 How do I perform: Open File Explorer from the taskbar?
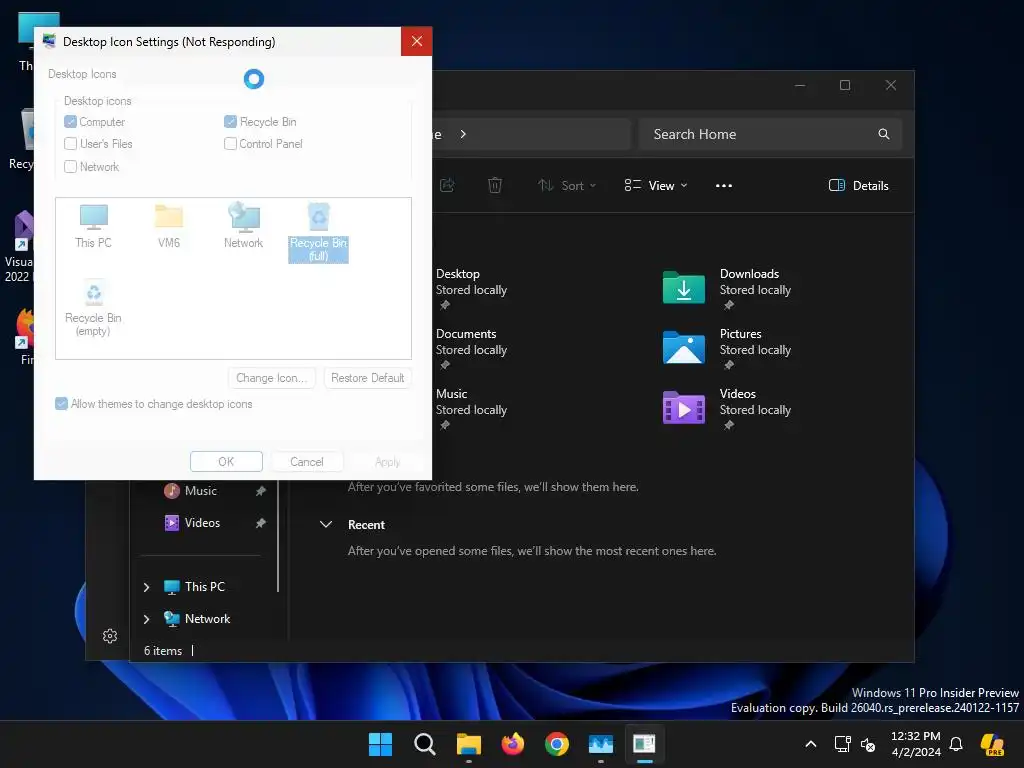(468, 744)
